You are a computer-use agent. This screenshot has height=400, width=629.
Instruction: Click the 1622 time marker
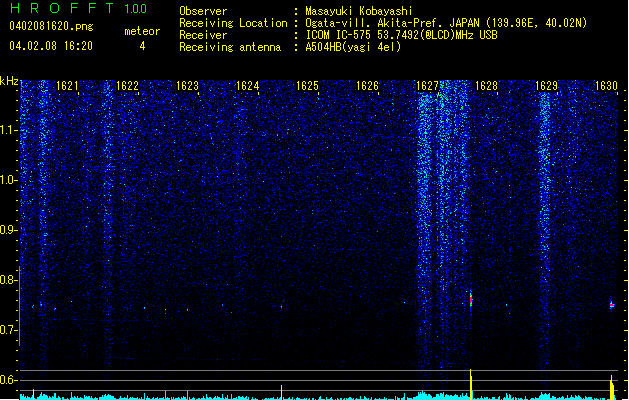pyautogui.click(x=127, y=86)
